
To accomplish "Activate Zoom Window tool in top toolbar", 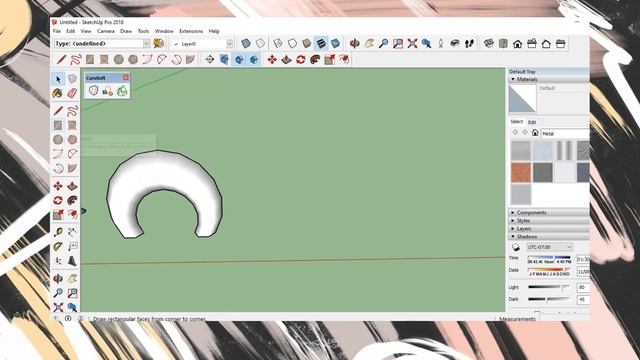I will [398, 43].
